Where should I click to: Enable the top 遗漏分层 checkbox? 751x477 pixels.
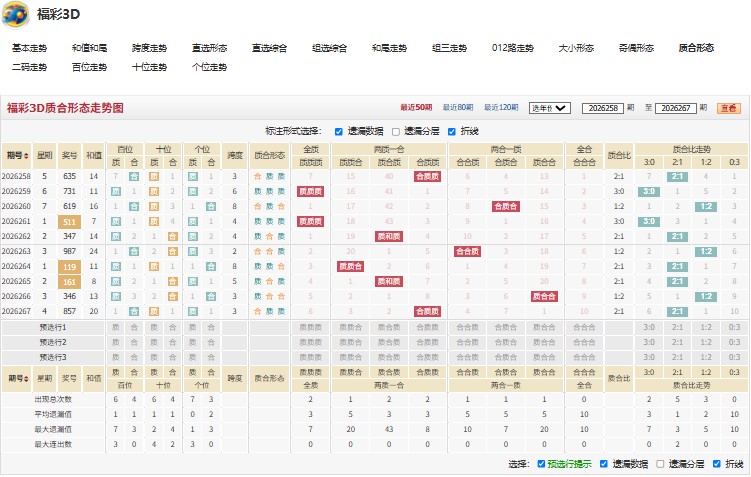coord(396,132)
